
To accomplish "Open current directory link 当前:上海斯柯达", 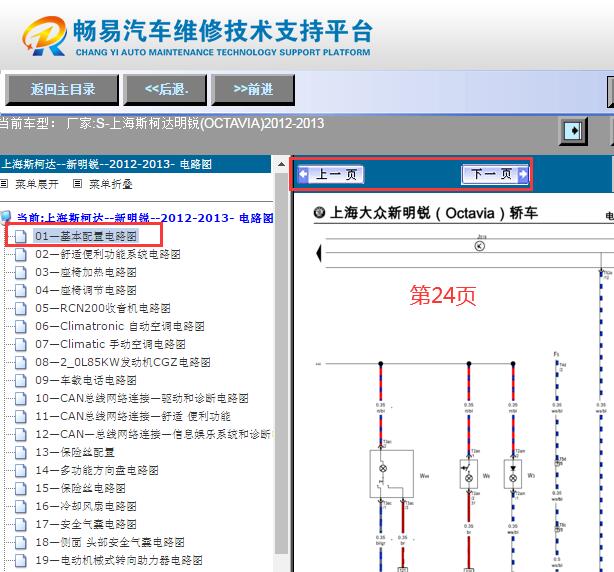I will click(145, 218).
